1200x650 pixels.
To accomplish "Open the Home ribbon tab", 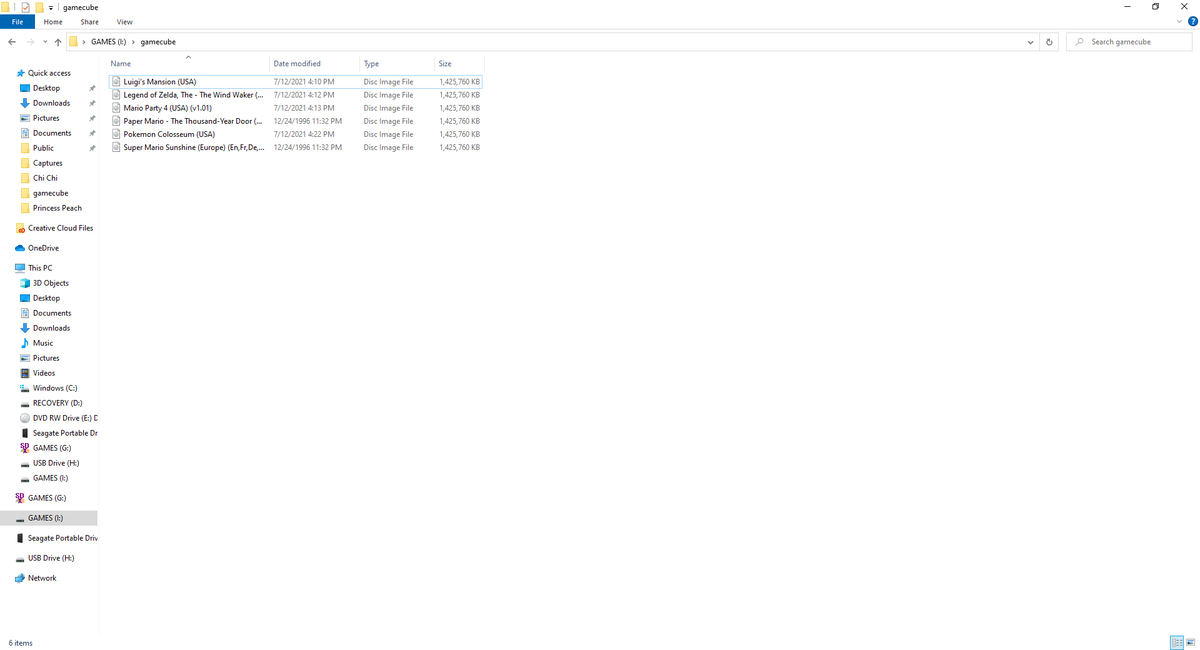I will pos(53,22).
